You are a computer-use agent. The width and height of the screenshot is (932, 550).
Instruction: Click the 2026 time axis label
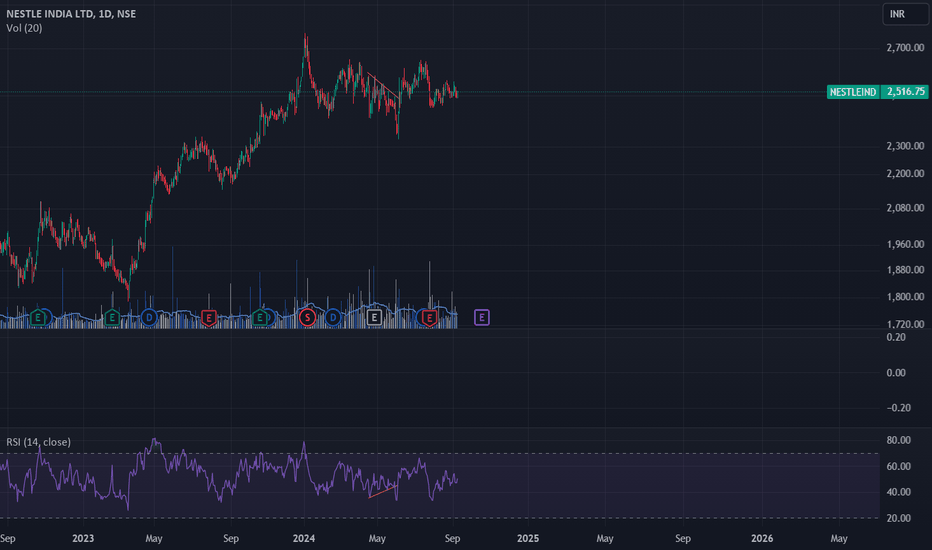(x=762, y=539)
